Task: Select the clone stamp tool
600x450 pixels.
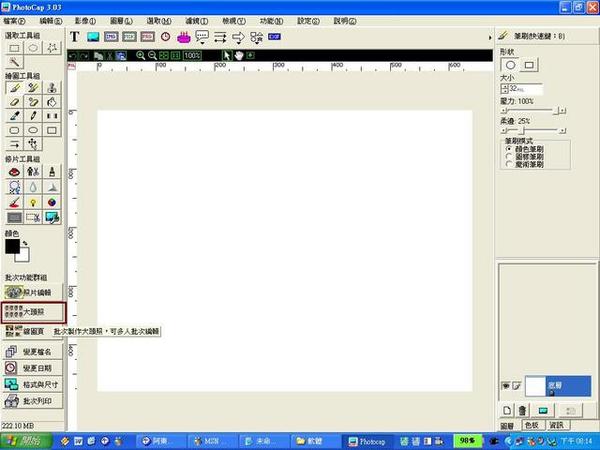Action: tap(52, 88)
